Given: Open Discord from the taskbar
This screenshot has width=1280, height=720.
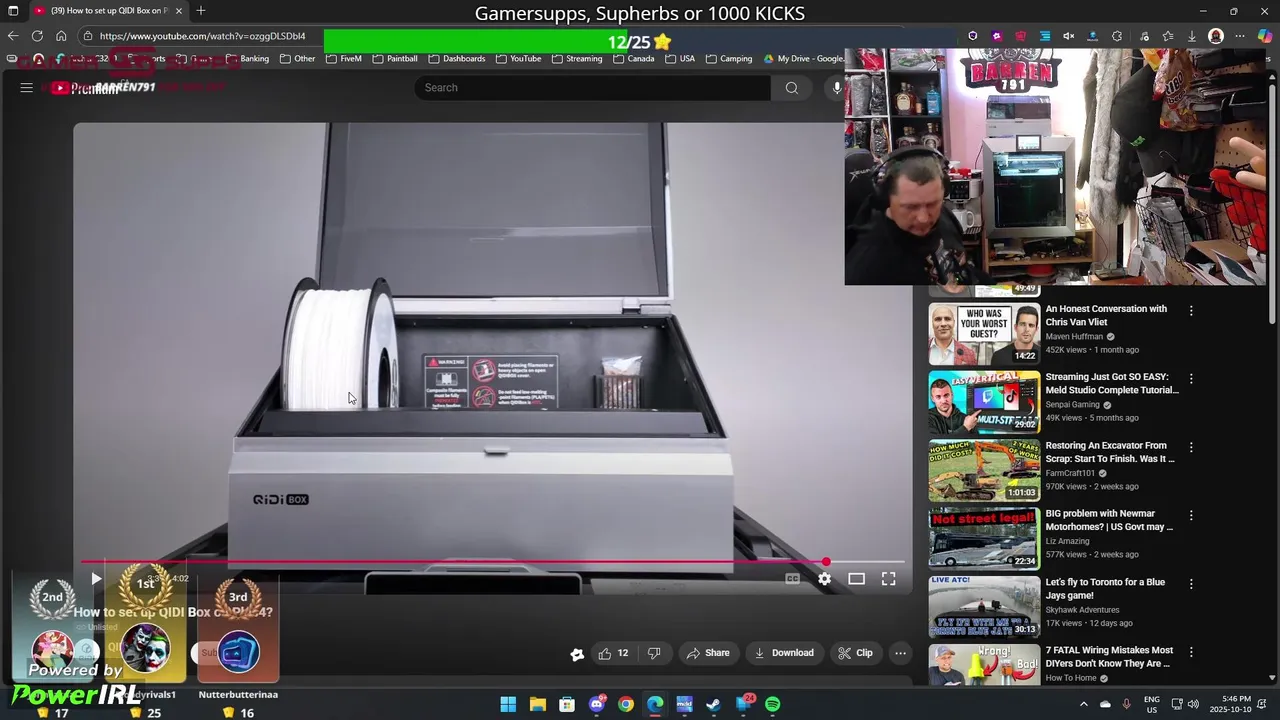Looking at the screenshot, I should click(x=597, y=704).
